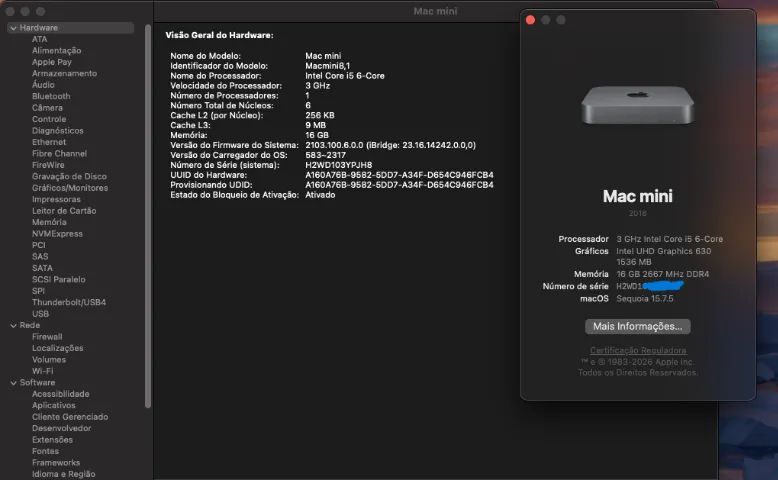Select Extensões under Software
The width and height of the screenshot is (778, 480).
point(52,439)
